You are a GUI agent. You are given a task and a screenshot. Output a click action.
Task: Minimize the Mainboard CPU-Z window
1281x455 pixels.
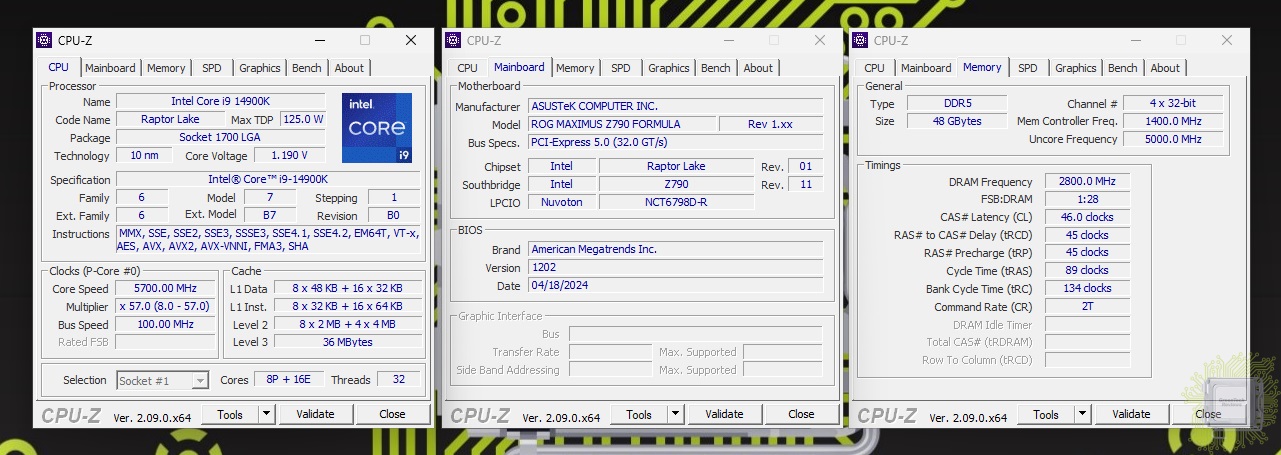click(x=727, y=40)
